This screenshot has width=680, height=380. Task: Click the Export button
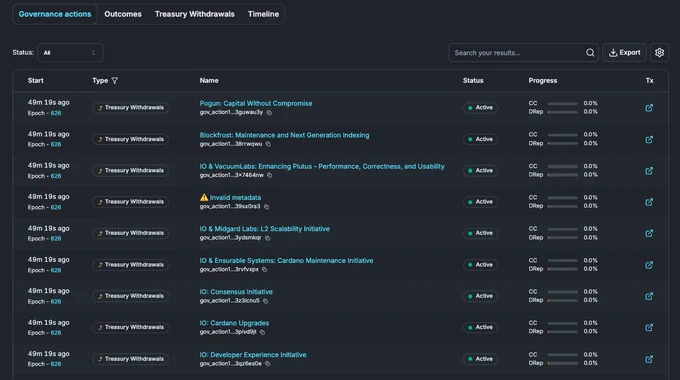coord(624,53)
